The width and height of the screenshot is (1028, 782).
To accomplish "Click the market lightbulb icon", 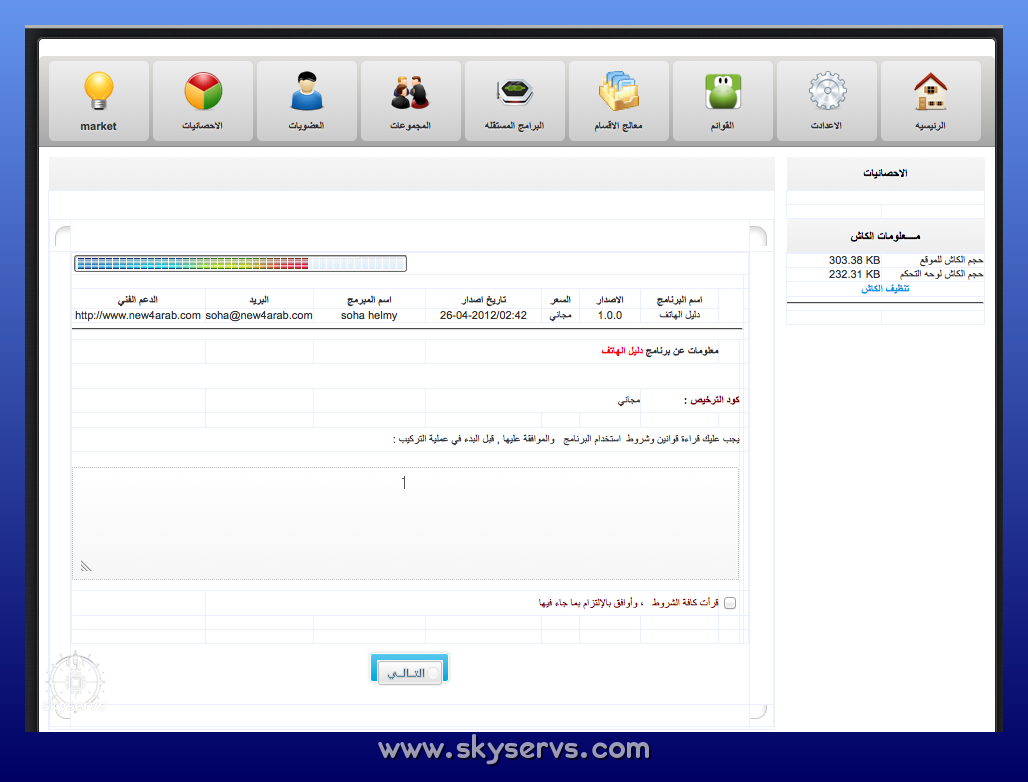I will pyautogui.click(x=99, y=92).
